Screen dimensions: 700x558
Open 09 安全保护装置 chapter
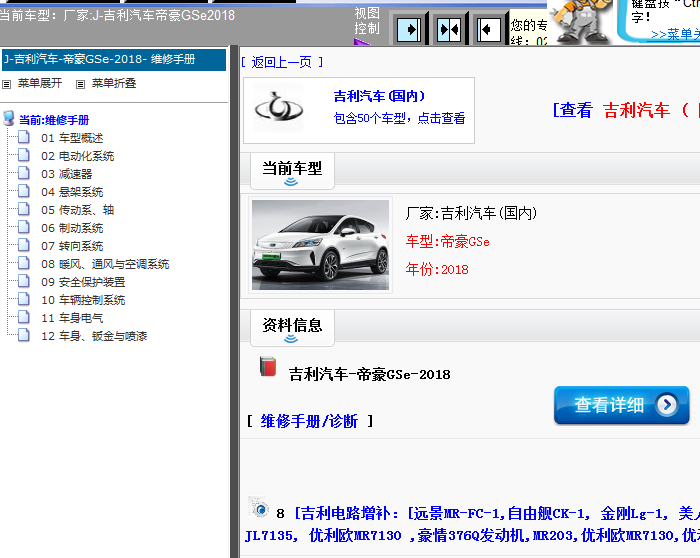(83, 282)
